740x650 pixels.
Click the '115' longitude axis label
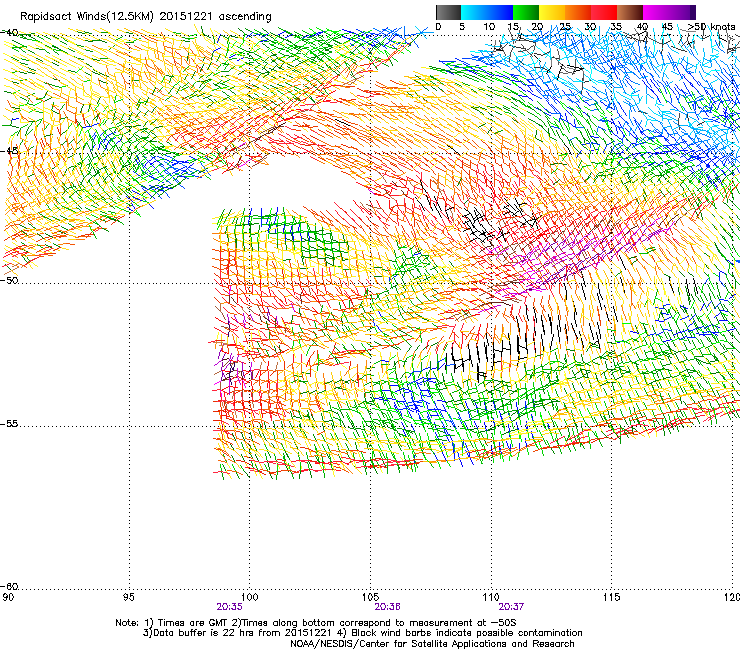click(x=612, y=598)
